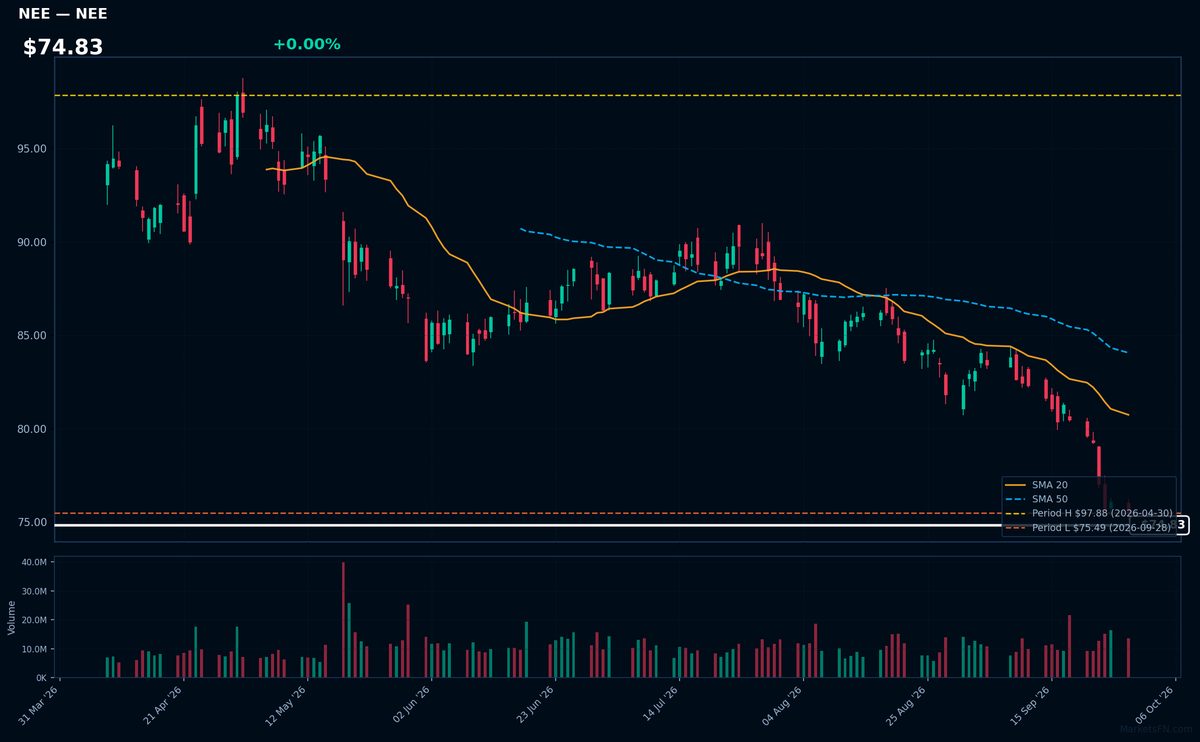Viewport: 1200px width, 742px height.
Task: Click the 02 Jun '26 date label
Action: [x=410, y=705]
